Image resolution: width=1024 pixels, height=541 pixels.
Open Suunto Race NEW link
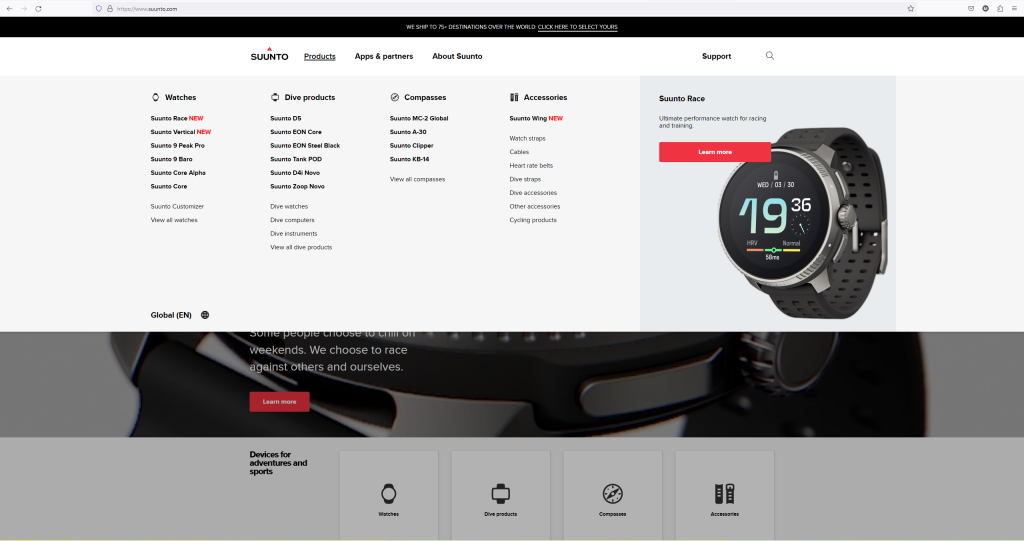click(177, 118)
